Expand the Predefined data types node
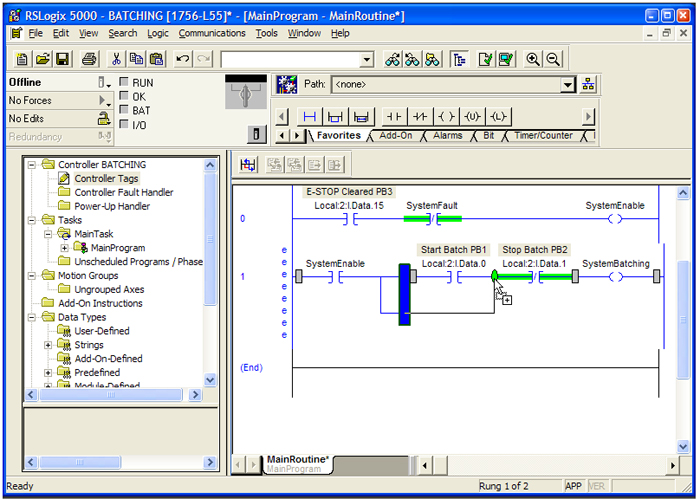This screenshot has width=700, height=499. coord(48,373)
